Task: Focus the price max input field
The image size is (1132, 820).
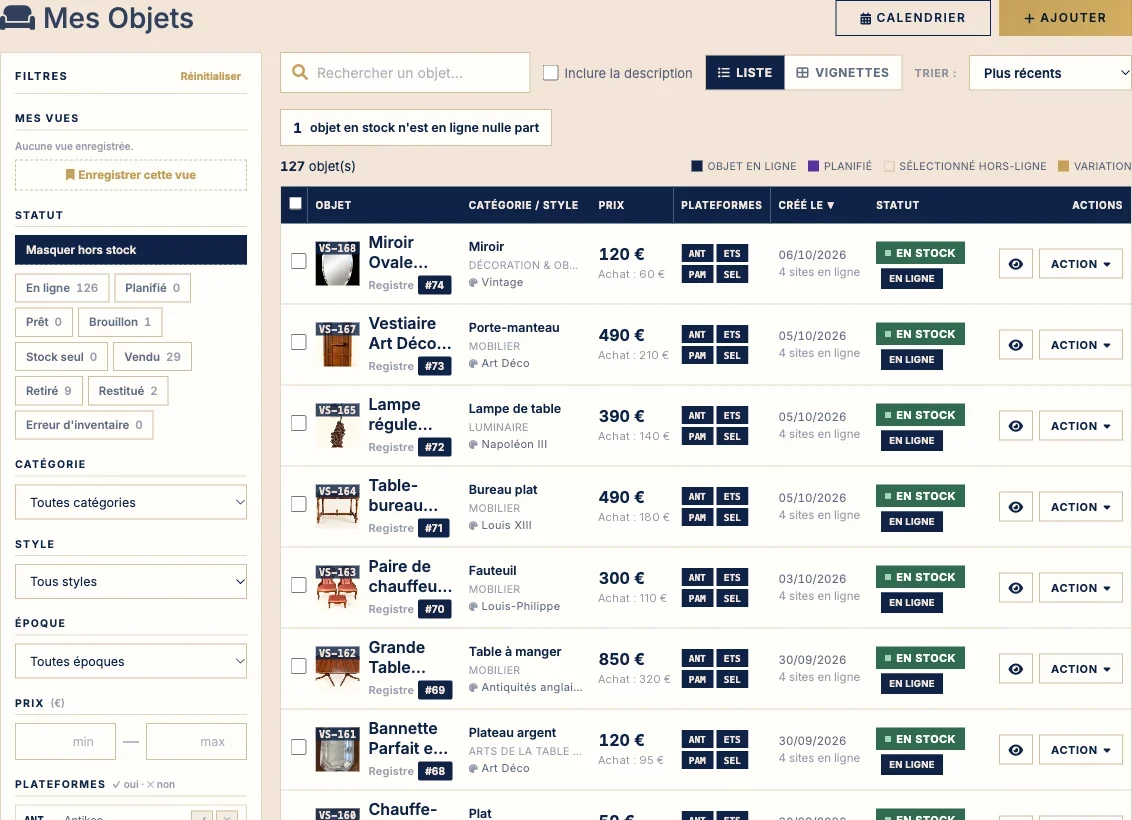Action: [196, 741]
